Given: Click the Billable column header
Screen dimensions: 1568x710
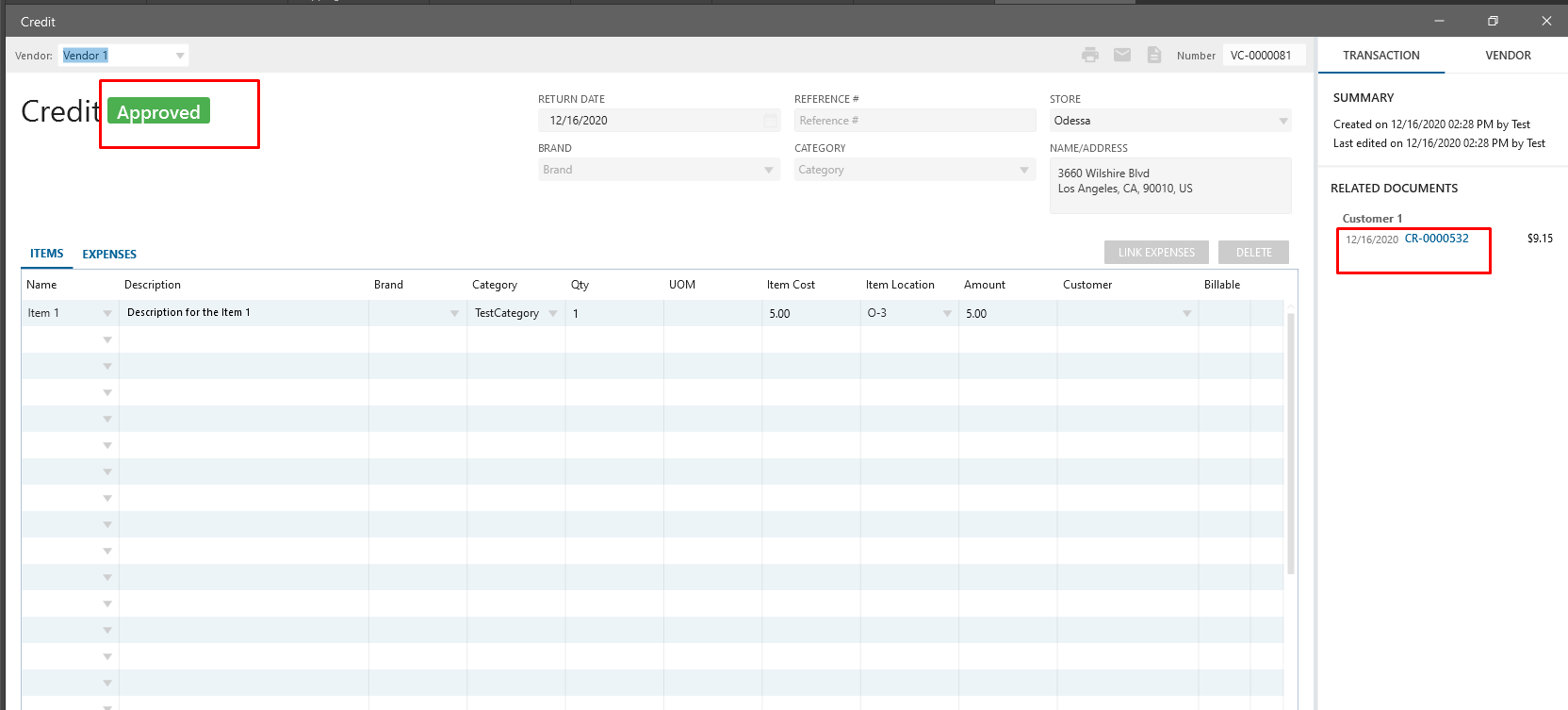Looking at the screenshot, I should coord(1222,285).
